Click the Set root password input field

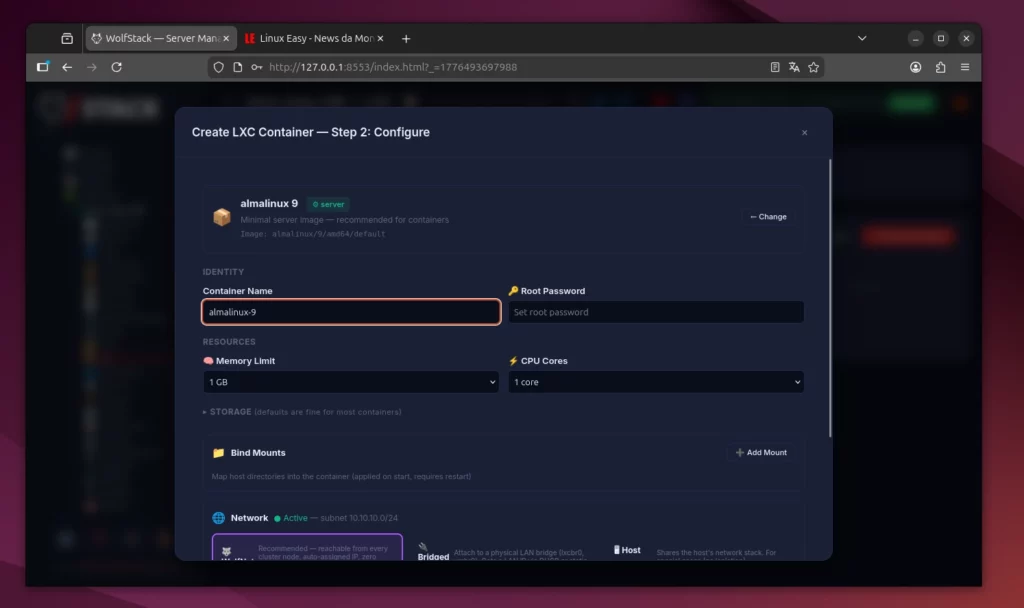(x=656, y=311)
